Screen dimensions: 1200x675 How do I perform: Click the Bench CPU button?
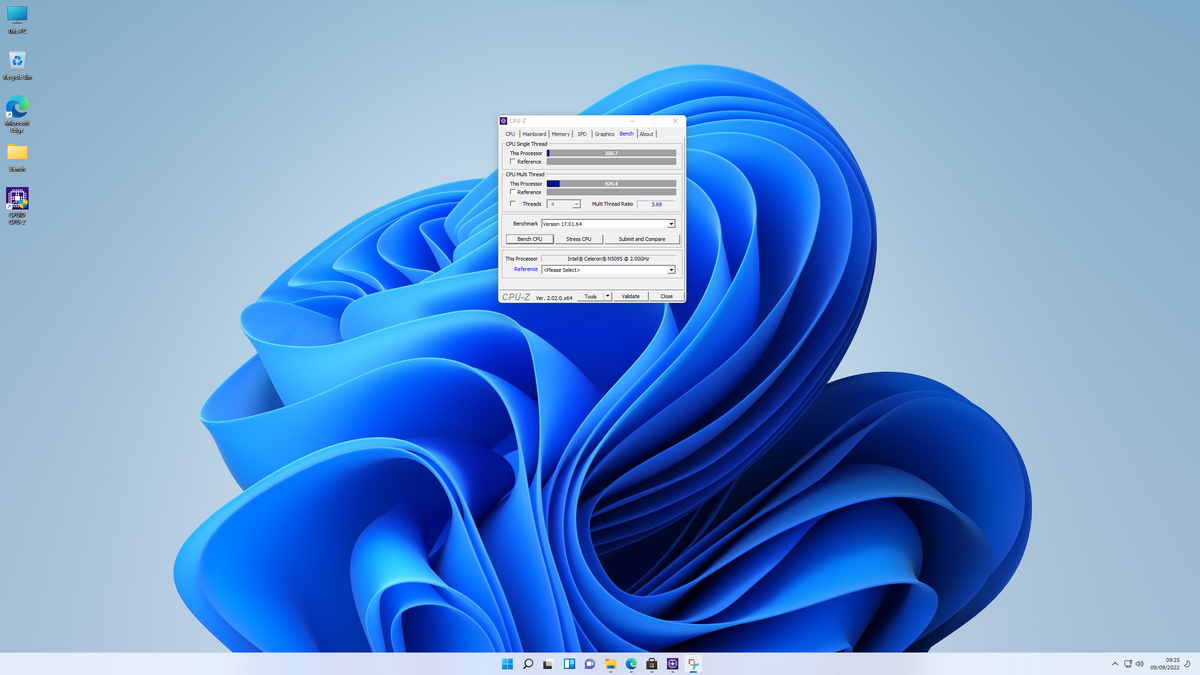point(530,239)
